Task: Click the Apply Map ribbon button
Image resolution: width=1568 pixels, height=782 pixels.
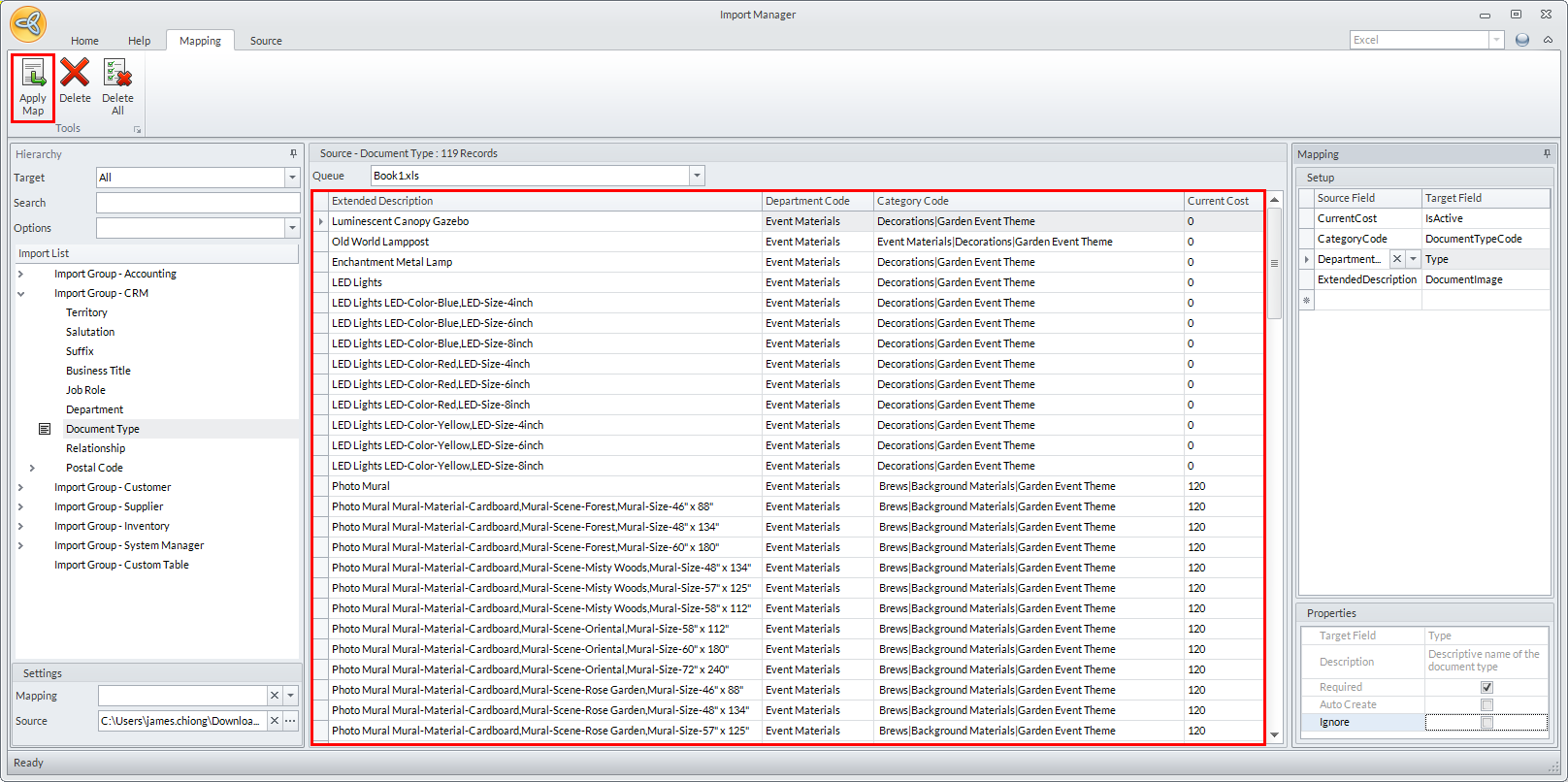Action: [x=33, y=87]
